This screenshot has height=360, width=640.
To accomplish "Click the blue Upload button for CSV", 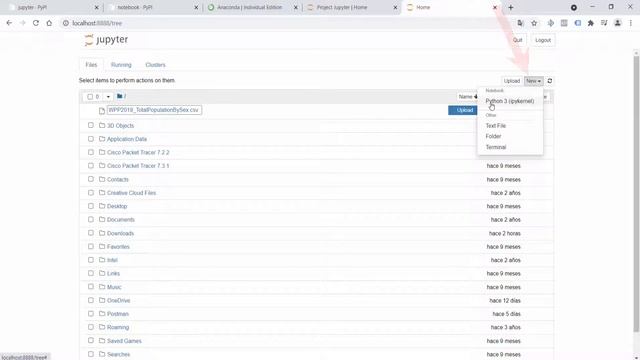I will [464, 110].
